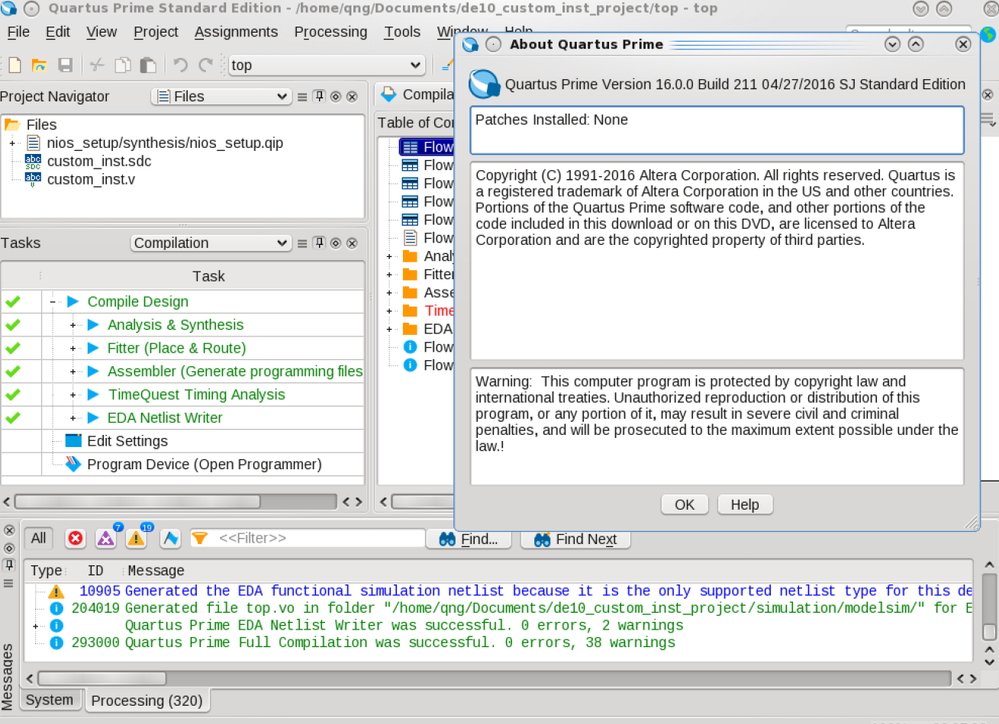The height and width of the screenshot is (724, 999).
Task: Open the View menu
Action: point(101,32)
